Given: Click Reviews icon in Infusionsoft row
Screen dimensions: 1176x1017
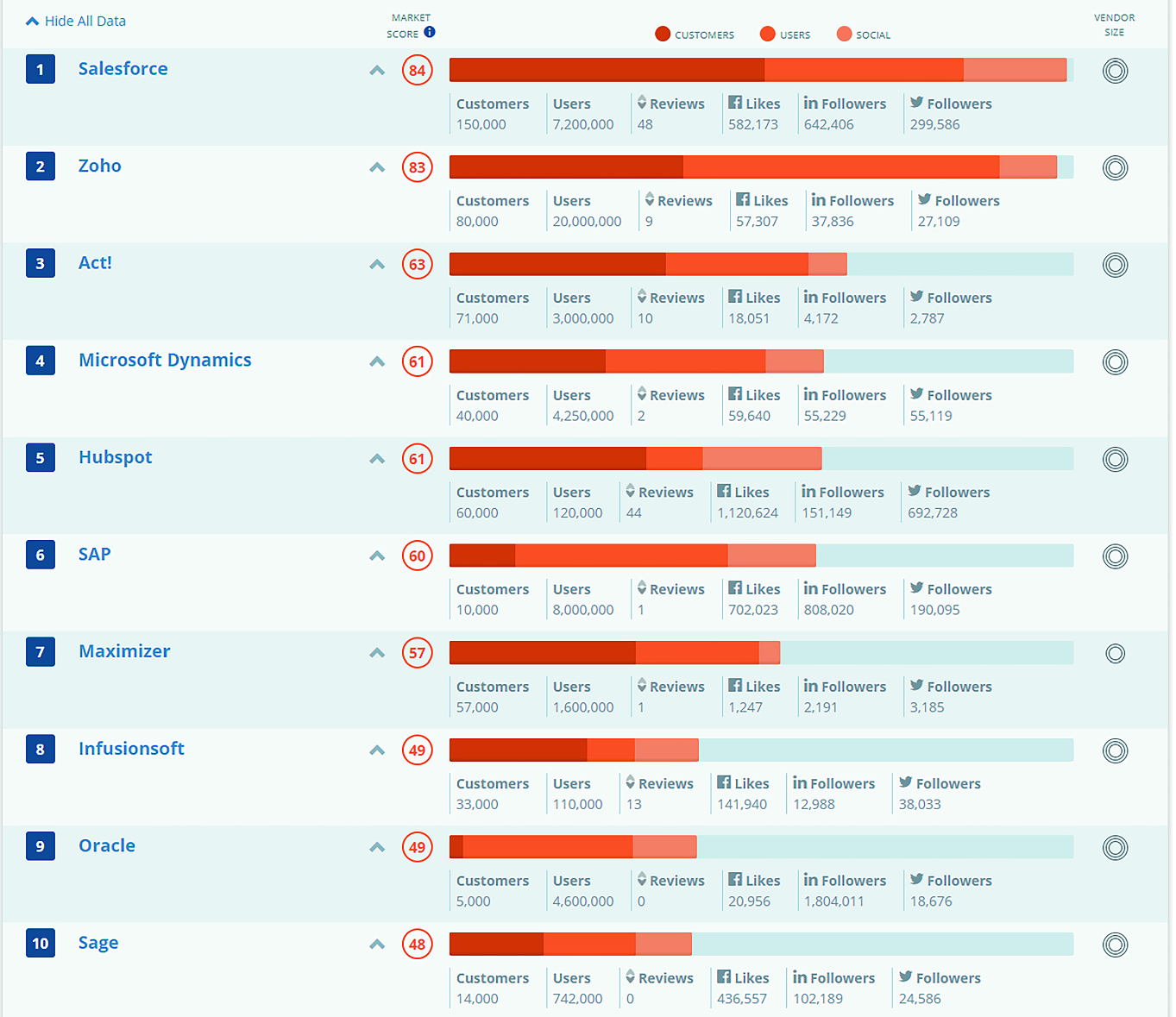Looking at the screenshot, I should pyautogui.click(x=631, y=782).
